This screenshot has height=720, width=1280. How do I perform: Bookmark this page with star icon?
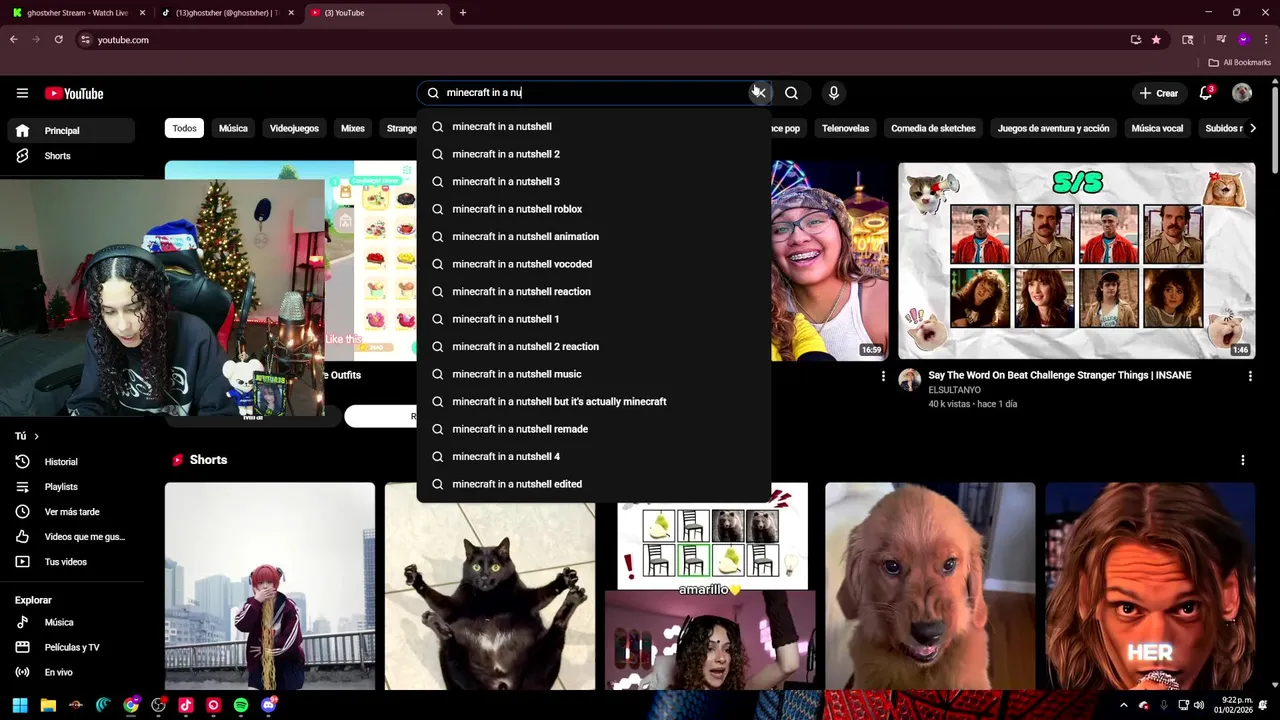(x=1156, y=40)
